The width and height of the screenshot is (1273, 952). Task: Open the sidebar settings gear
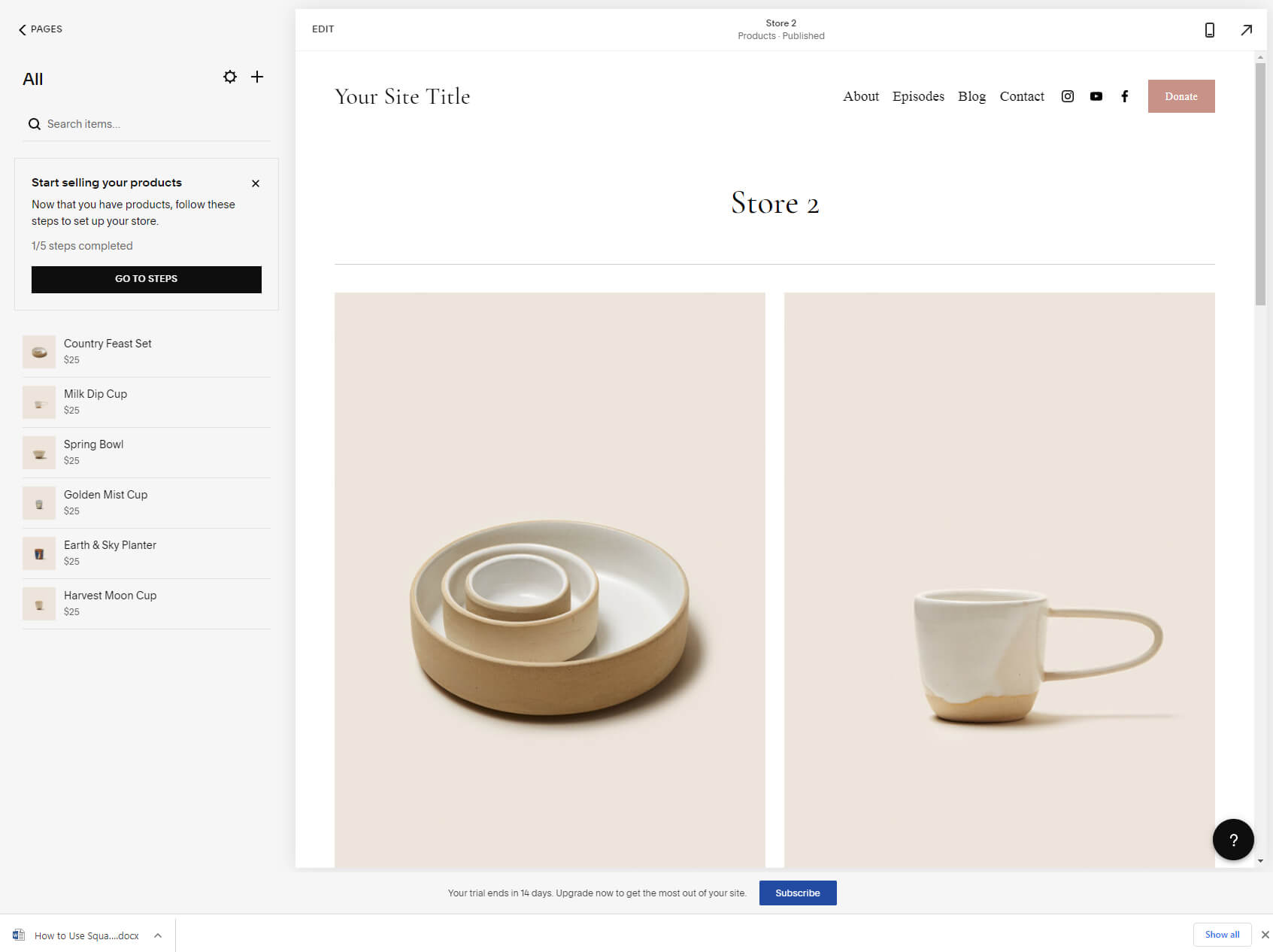click(x=229, y=77)
